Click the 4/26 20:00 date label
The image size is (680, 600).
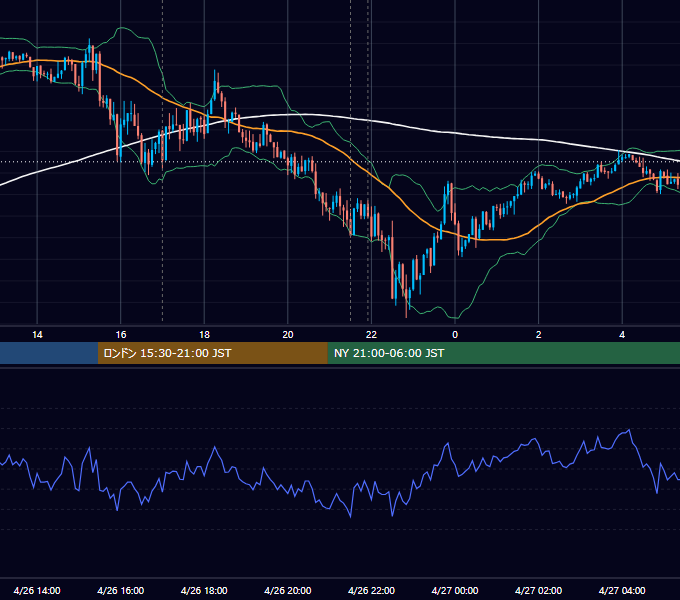point(288,590)
